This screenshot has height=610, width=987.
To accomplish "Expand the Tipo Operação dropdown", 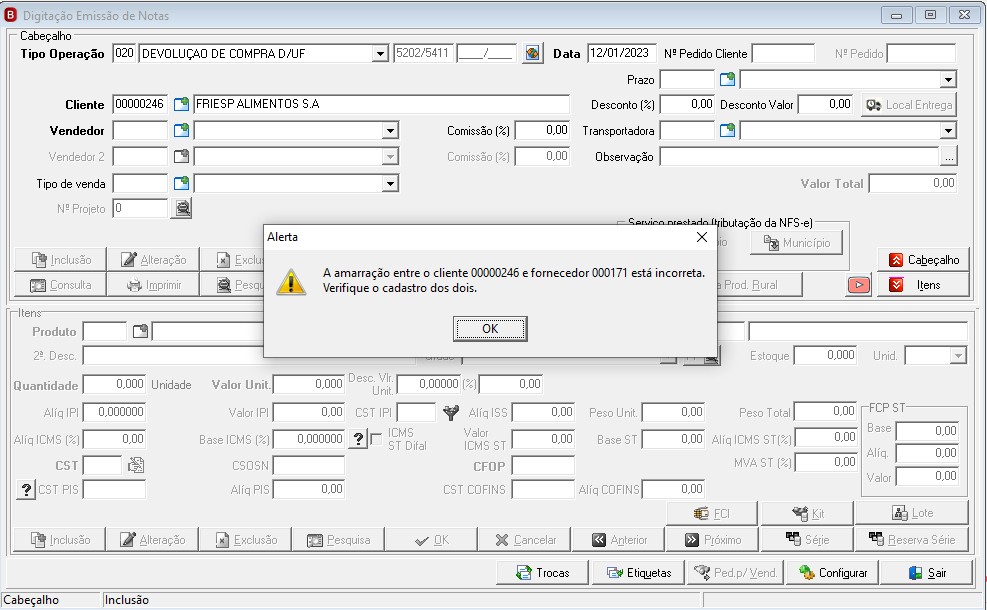I will (x=380, y=54).
